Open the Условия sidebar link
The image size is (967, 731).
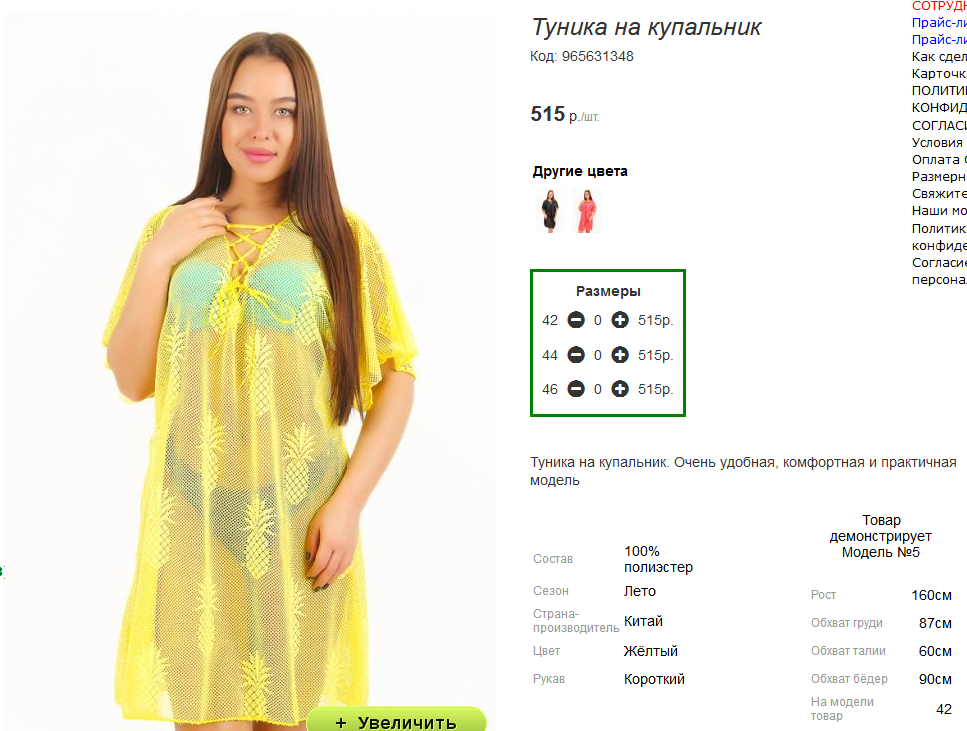(x=937, y=142)
